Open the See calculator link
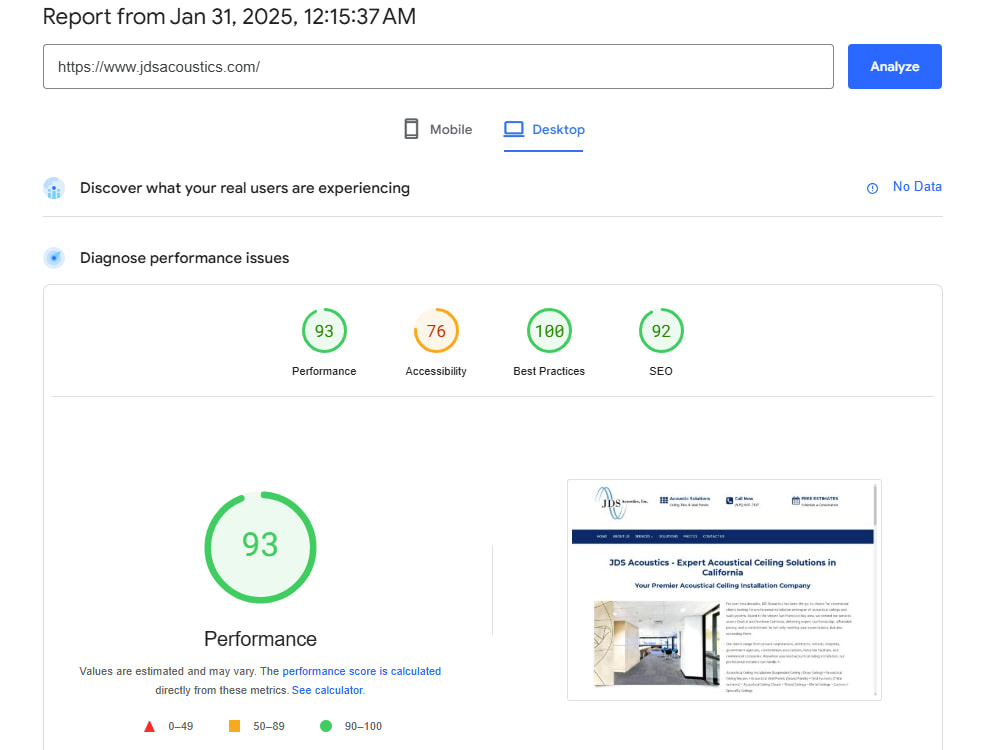Screen dimensions: 1000x750 pos(327,690)
